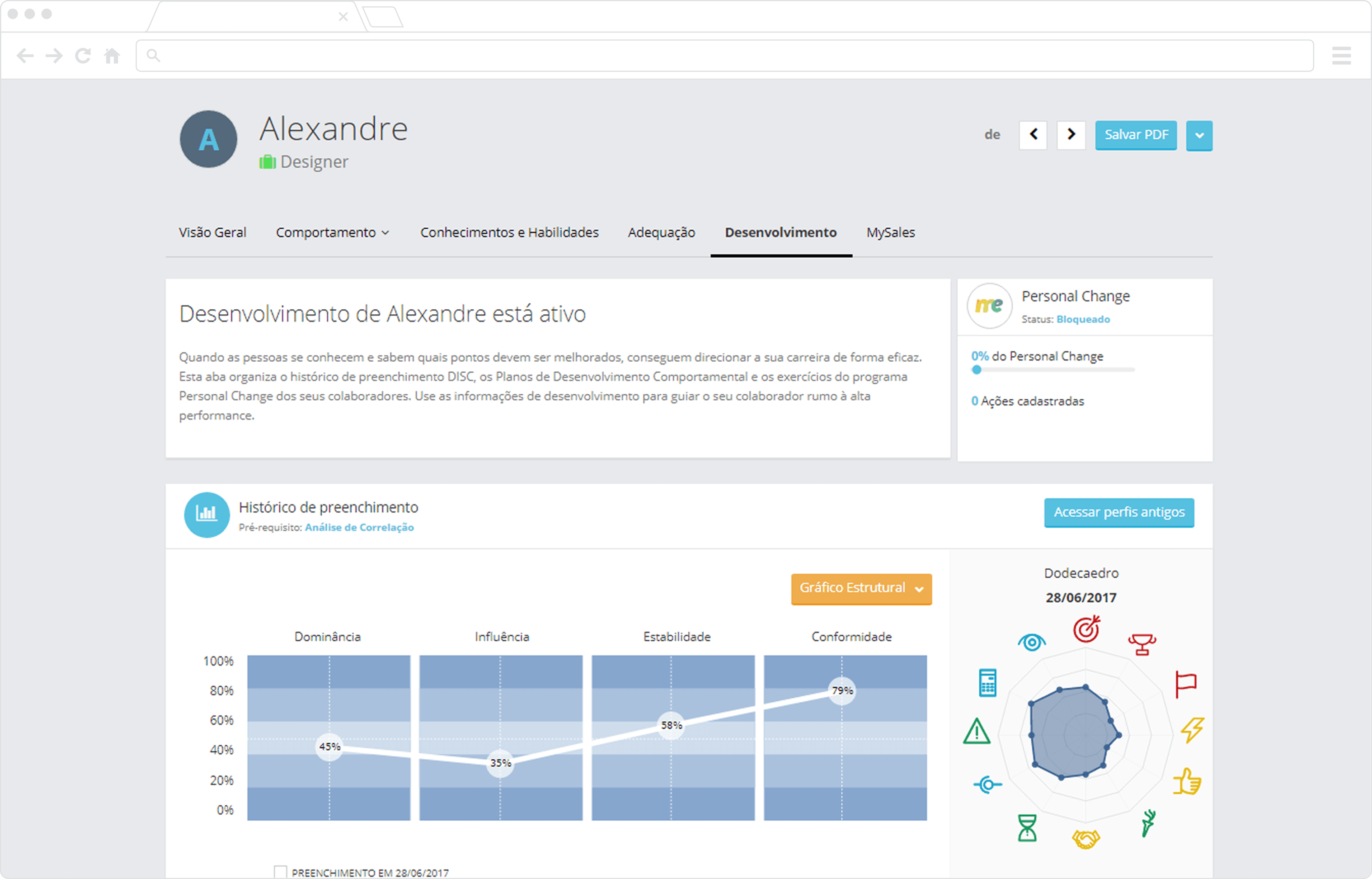1372x879 pixels.
Task: Go to next profile arrow
Action: (1071, 135)
